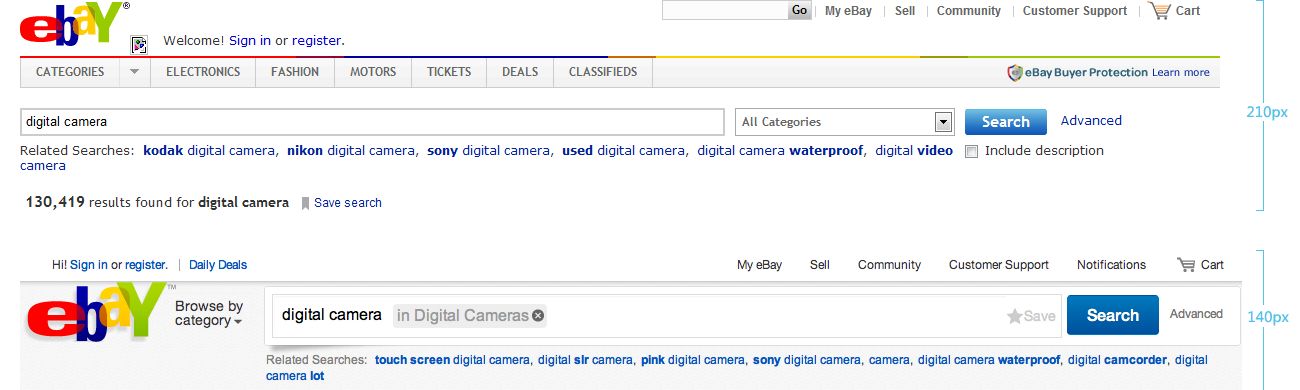Select the Electronics nav tab
The height and width of the screenshot is (390, 1300).
point(203,72)
